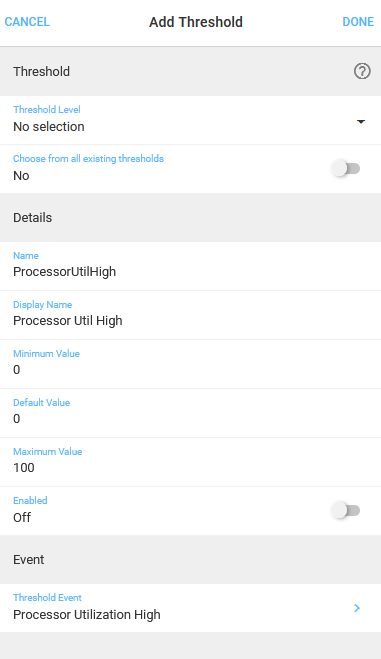Click the Add Threshold title
Image resolution: width=381 pixels, height=659 pixels.
[196, 22]
